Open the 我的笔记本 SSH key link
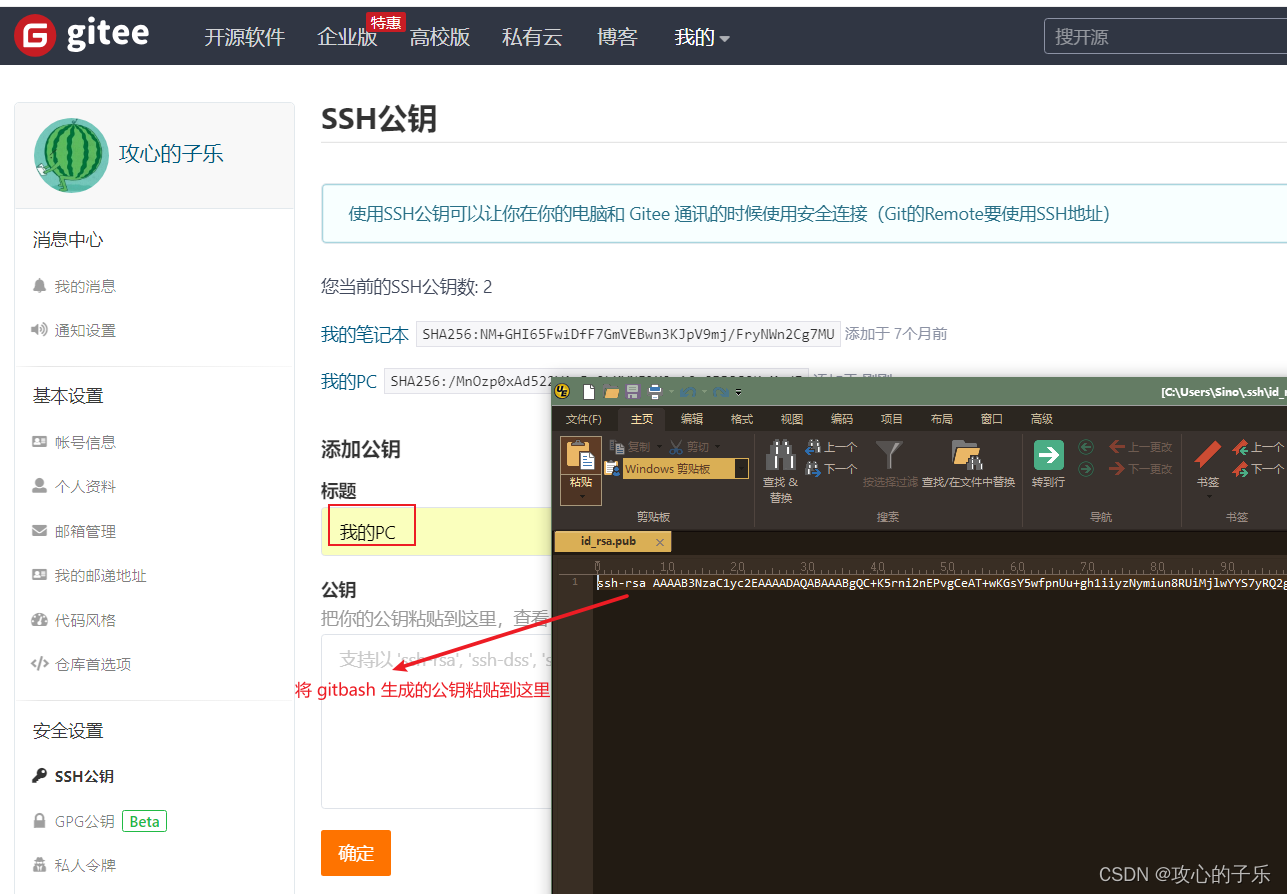The width and height of the screenshot is (1287, 894). click(x=365, y=334)
